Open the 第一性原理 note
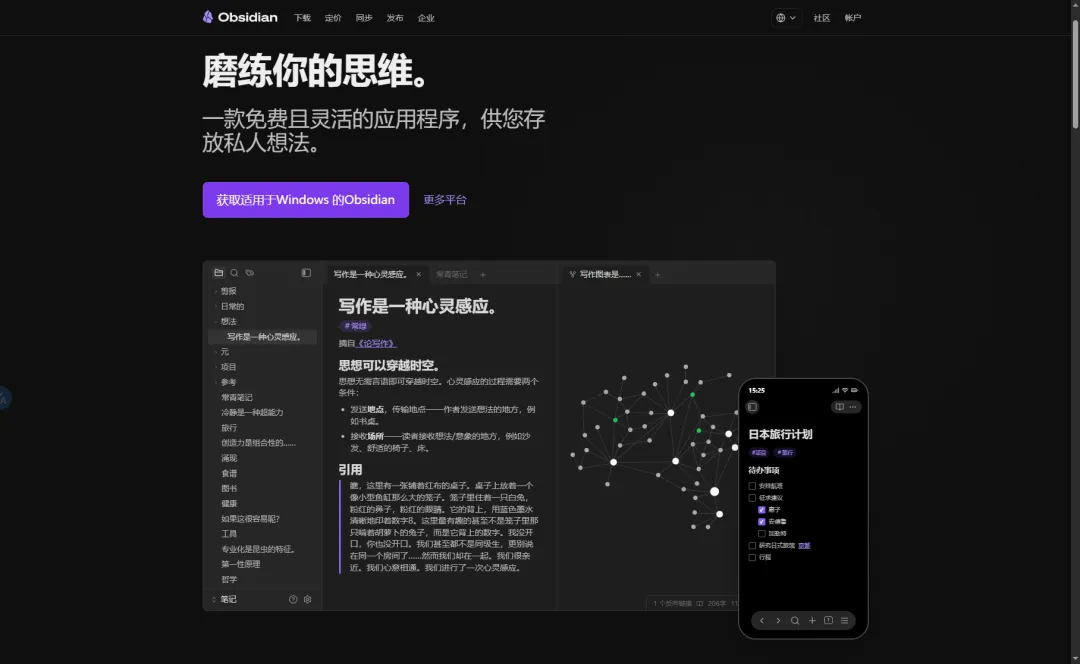Screen dimensions: 1080x664 coord(240,564)
